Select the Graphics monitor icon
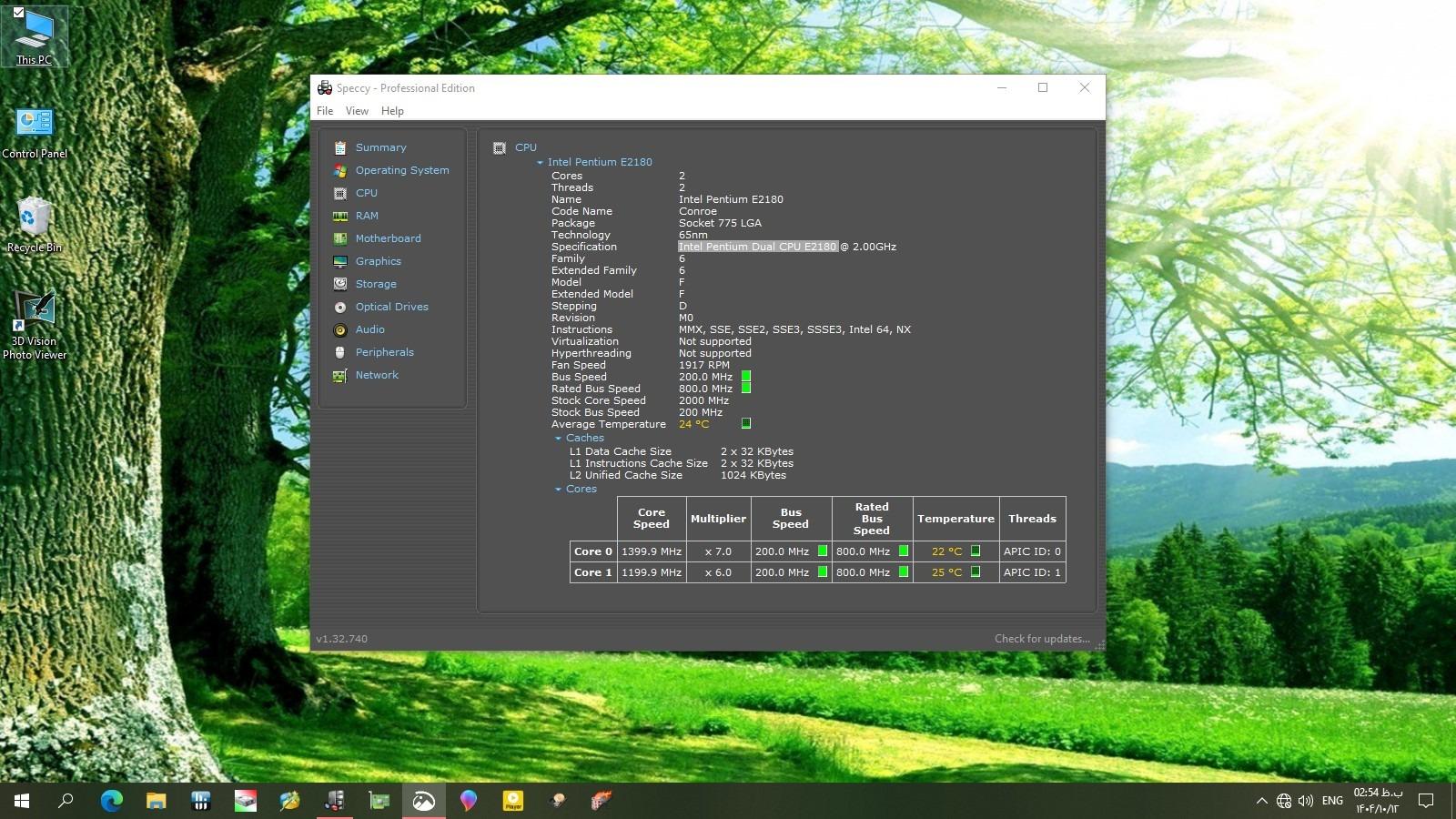Viewport: 1456px width, 819px height. [x=340, y=261]
